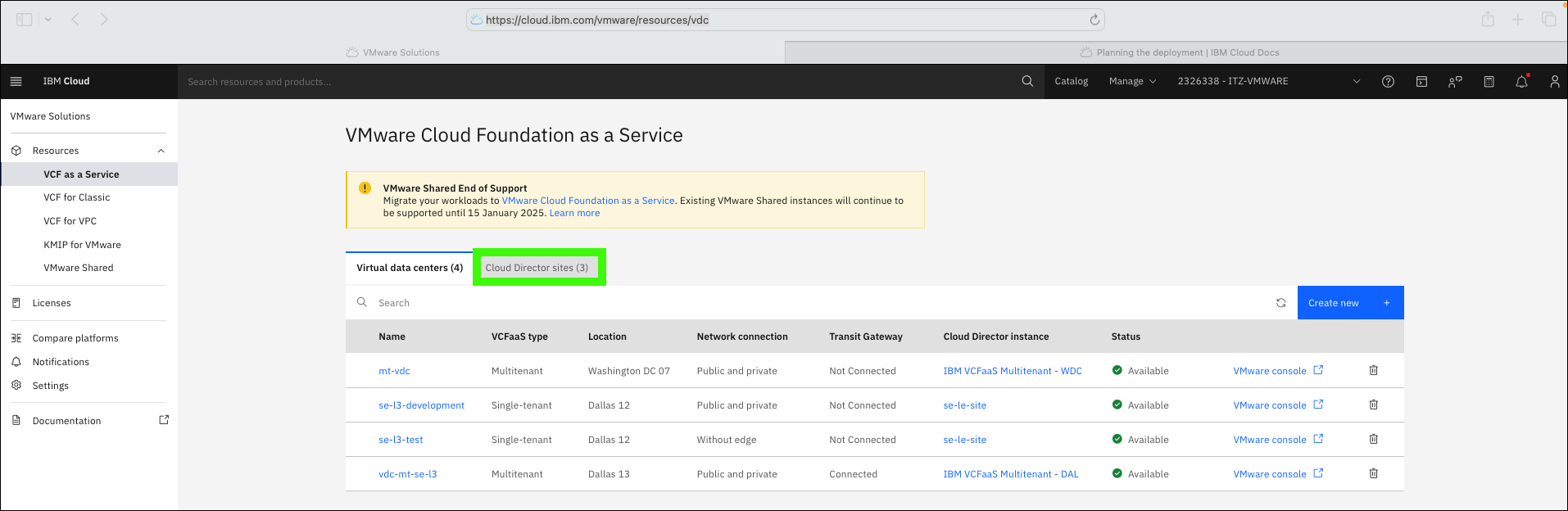Open the Catalog link in header

(1071, 81)
